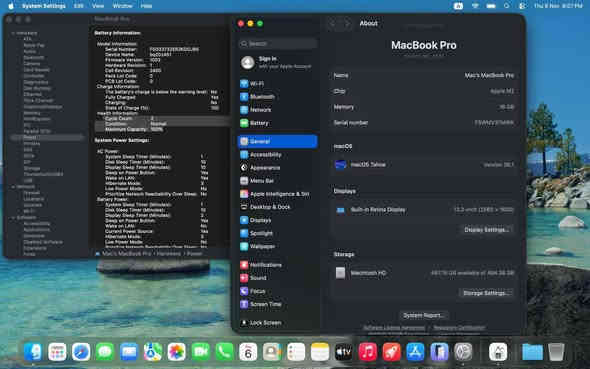Click the Storage Settings button
Image resolution: width=590 pixels, height=369 pixels.
[x=486, y=293]
